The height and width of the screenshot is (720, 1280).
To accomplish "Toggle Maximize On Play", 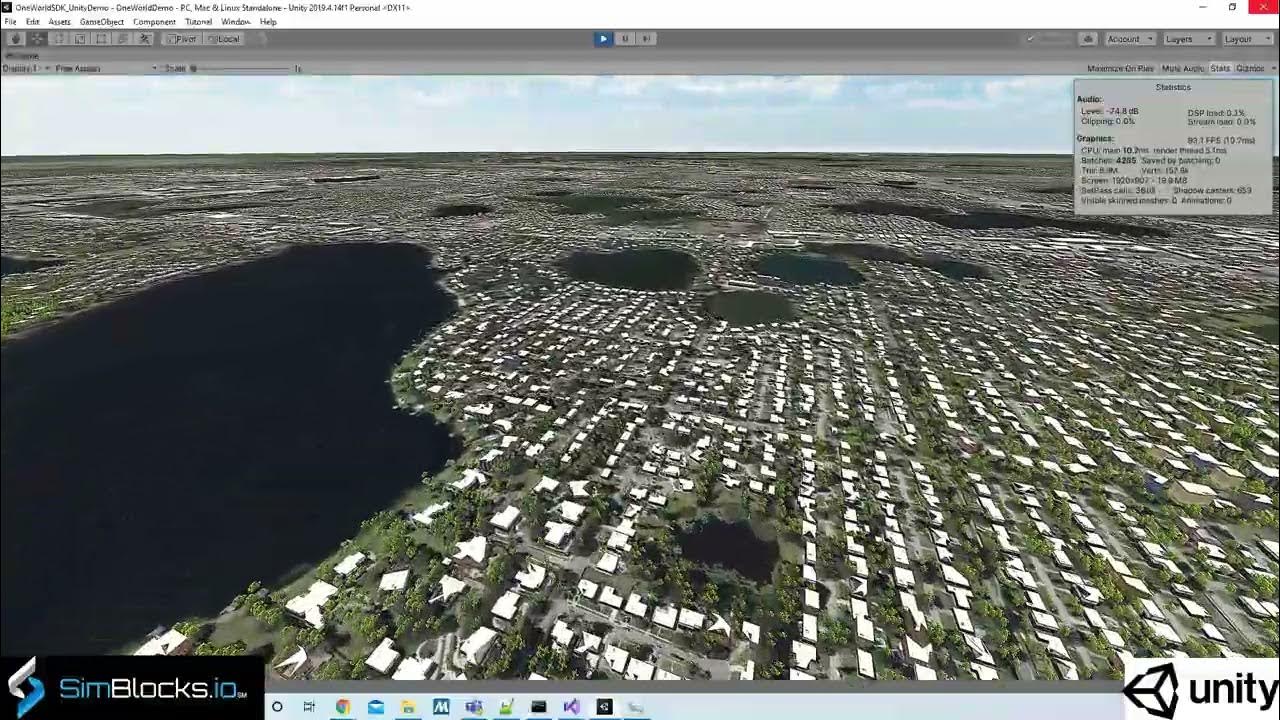I will coord(1120,68).
